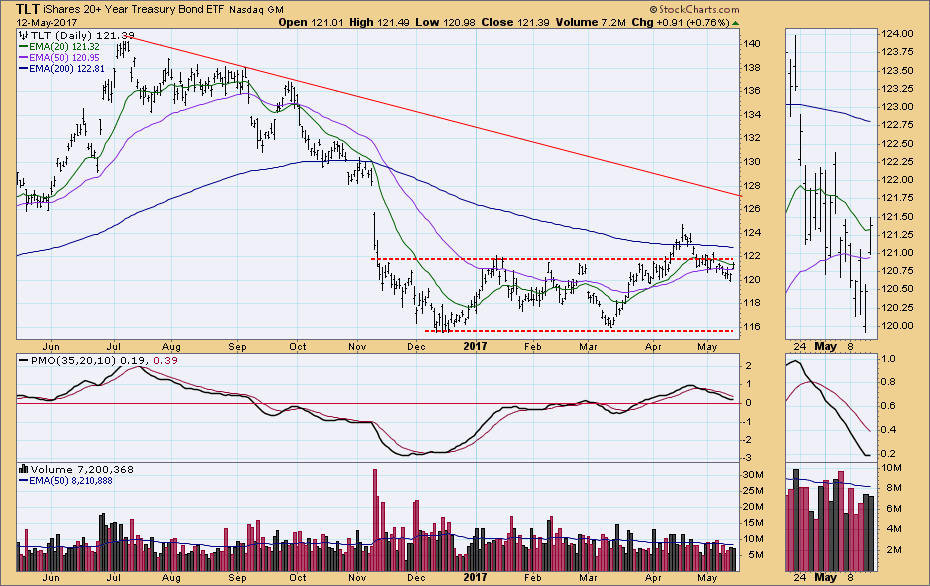930x586 pixels.
Task: Click the 30M volume axis label
Action: 753,475
